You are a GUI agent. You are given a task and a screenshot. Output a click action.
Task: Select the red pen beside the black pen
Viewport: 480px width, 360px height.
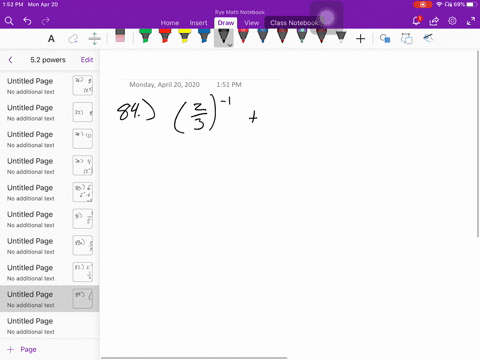(243, 36)
